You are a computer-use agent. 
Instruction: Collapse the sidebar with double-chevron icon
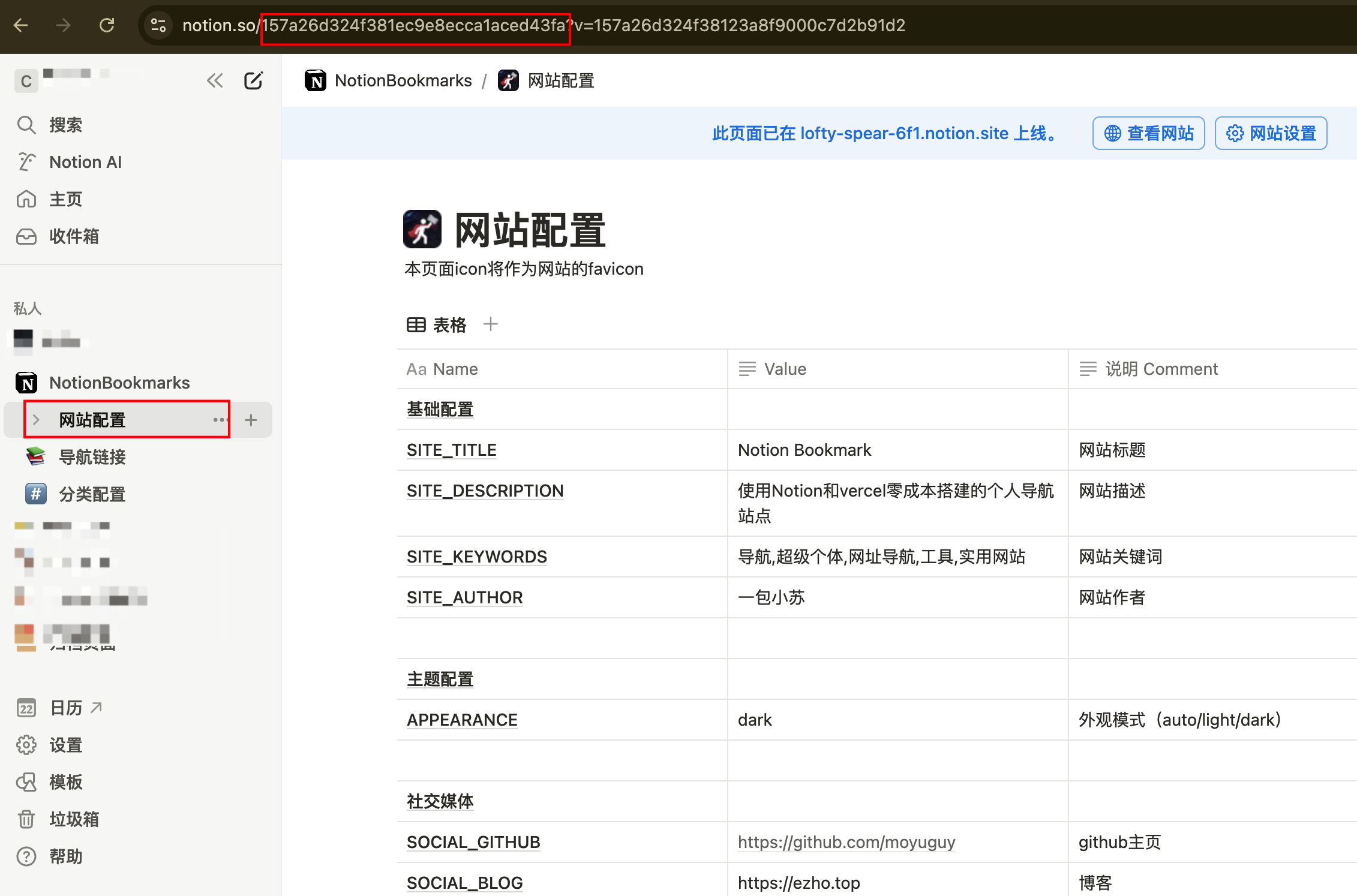(215, 80)
